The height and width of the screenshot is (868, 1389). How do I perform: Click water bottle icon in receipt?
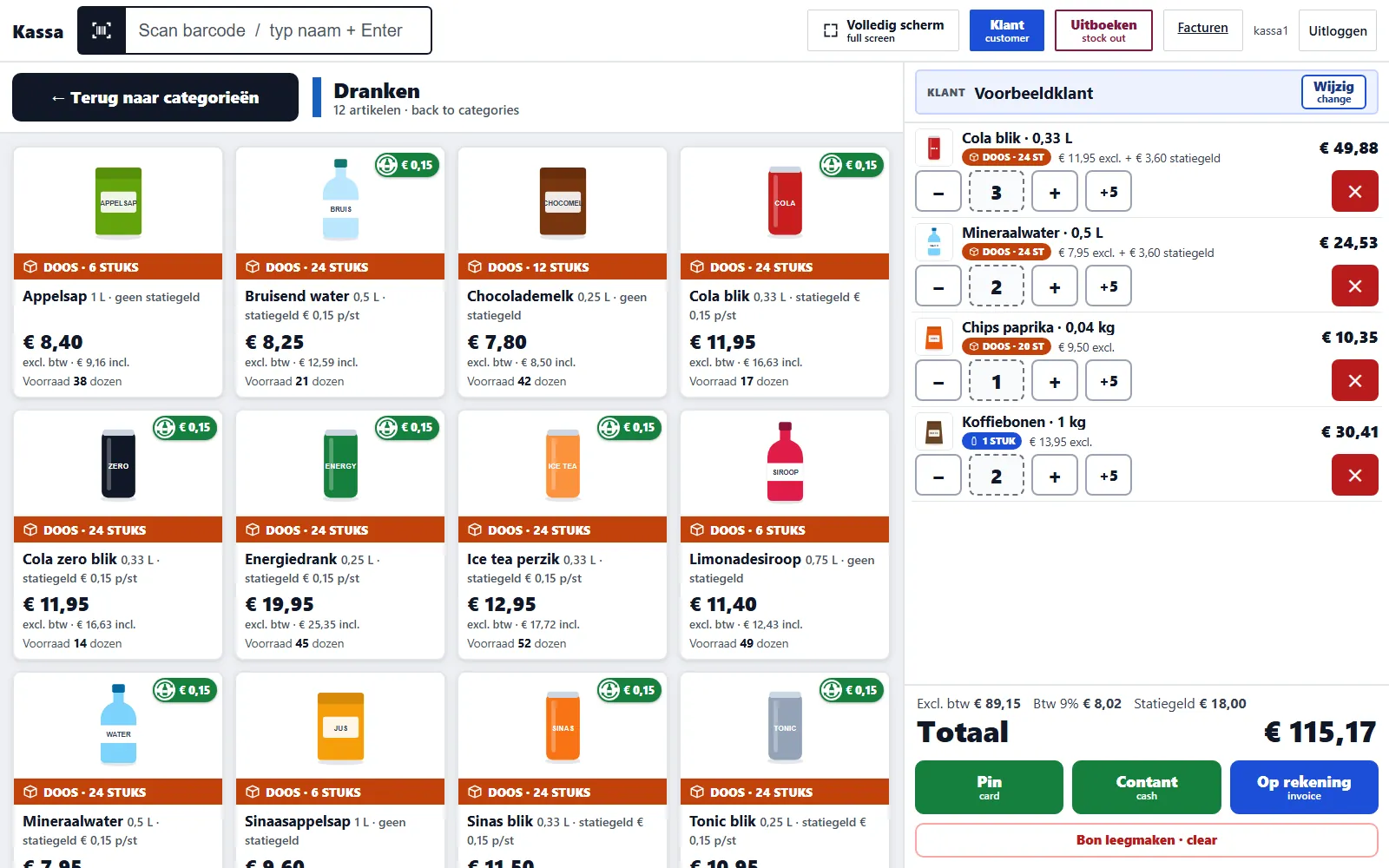click(x=934, y=243)
